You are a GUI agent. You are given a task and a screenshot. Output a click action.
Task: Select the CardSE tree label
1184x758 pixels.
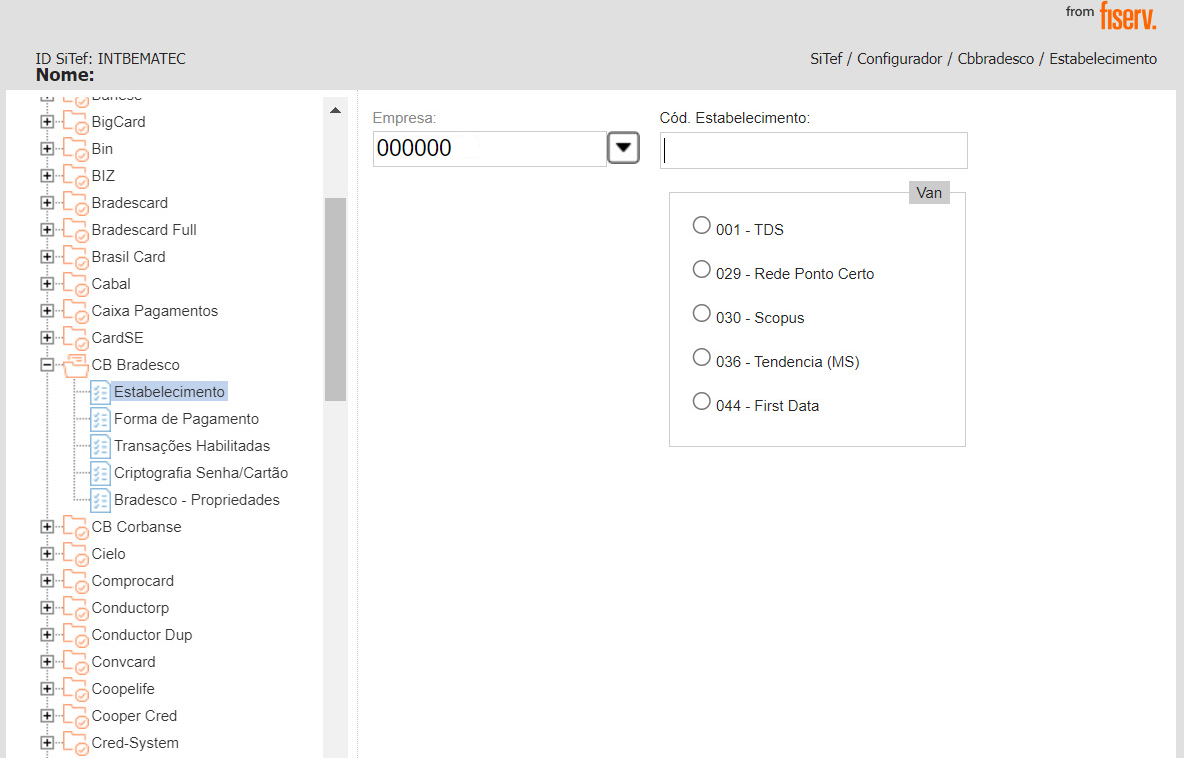117,337
